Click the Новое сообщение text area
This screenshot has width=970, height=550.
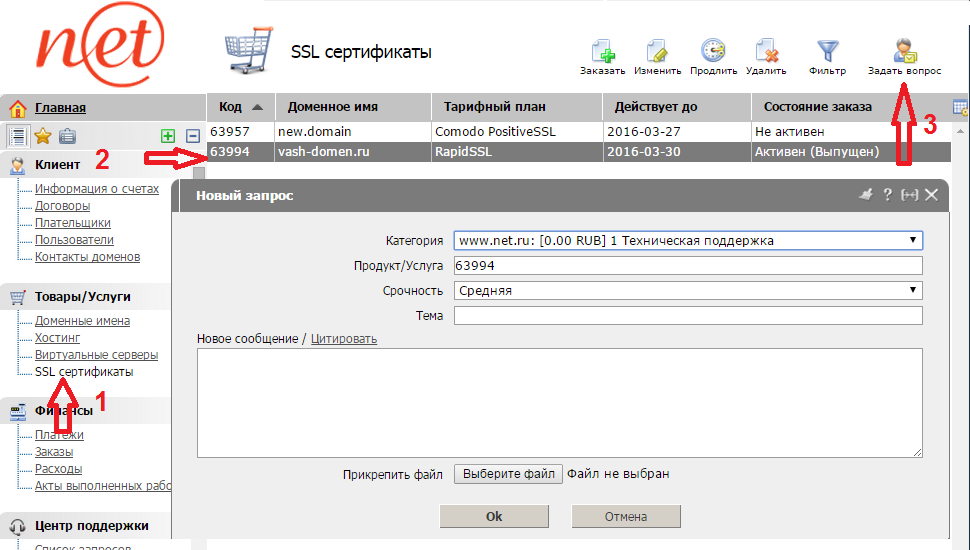pyautogui.click(x=560, y=403)
